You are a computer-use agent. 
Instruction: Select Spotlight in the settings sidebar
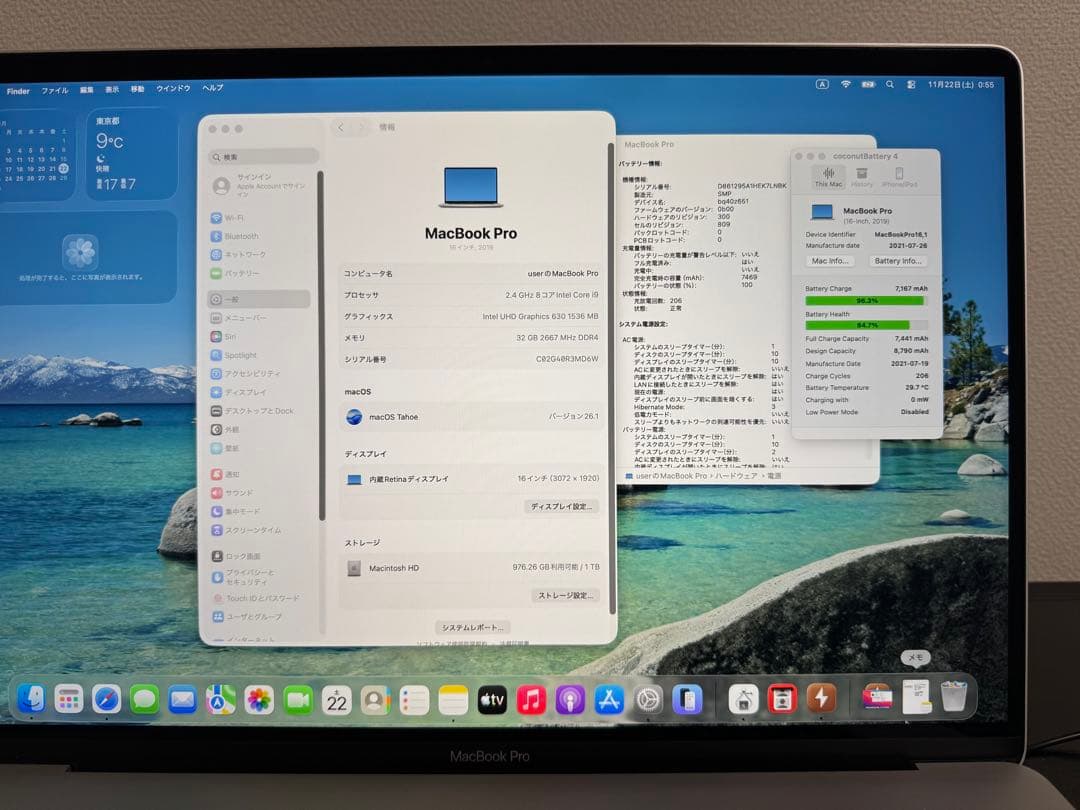pos(240,353)
